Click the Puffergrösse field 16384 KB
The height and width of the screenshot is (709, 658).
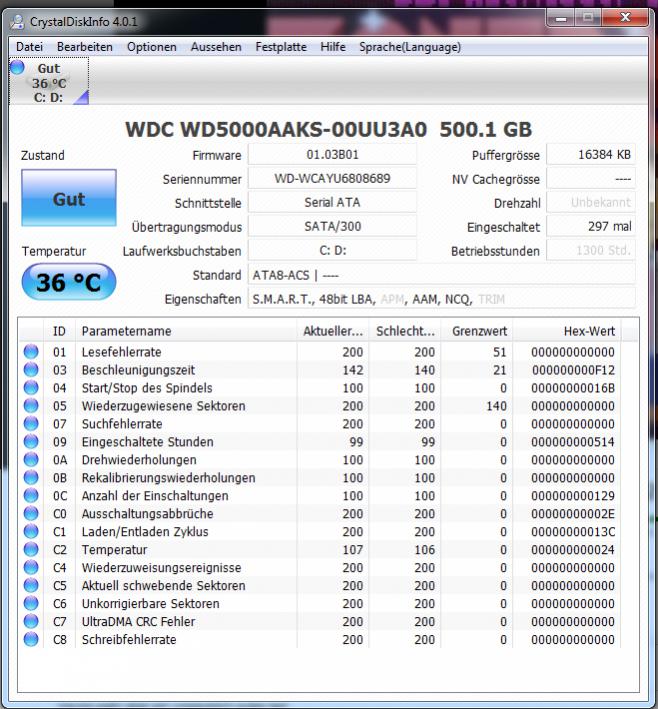tap(591, 155)
